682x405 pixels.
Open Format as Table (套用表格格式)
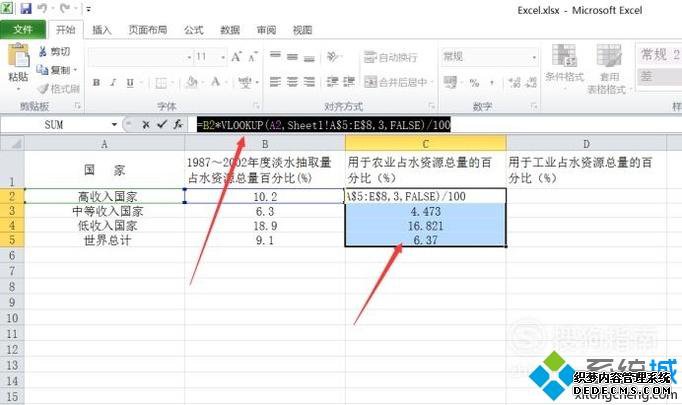(x=609, y=69)
